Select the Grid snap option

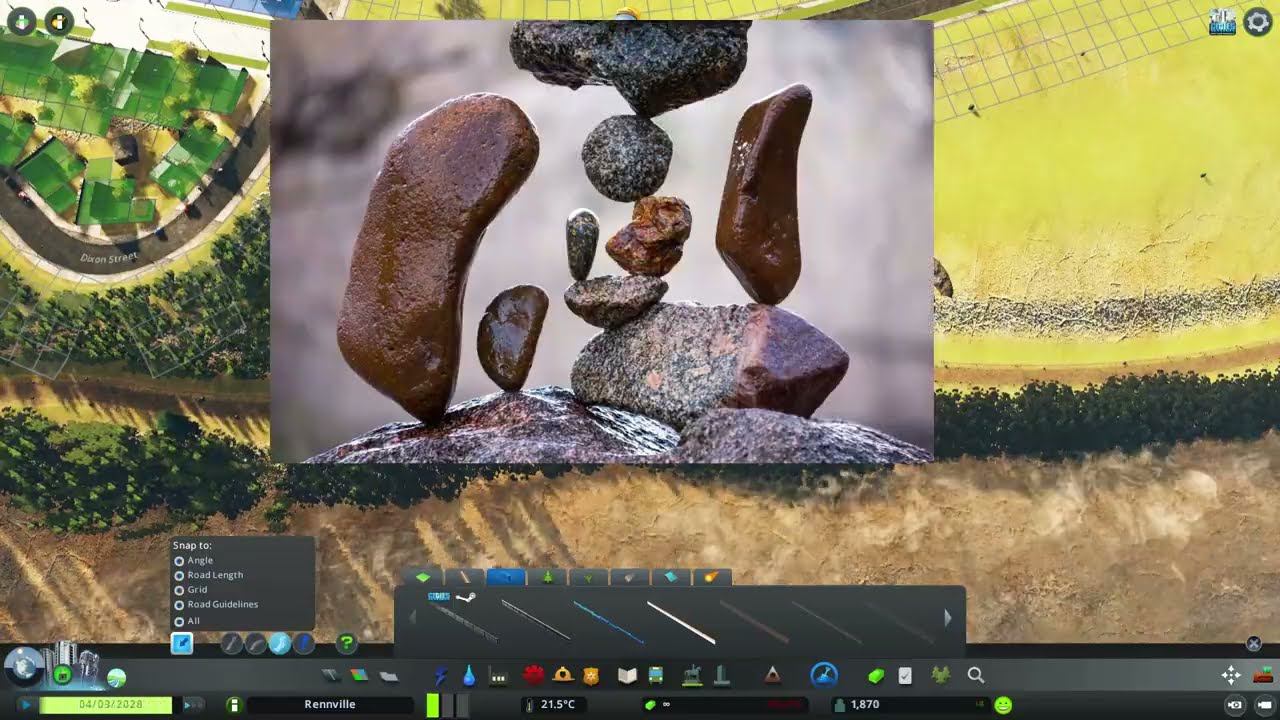click(191, 590)
